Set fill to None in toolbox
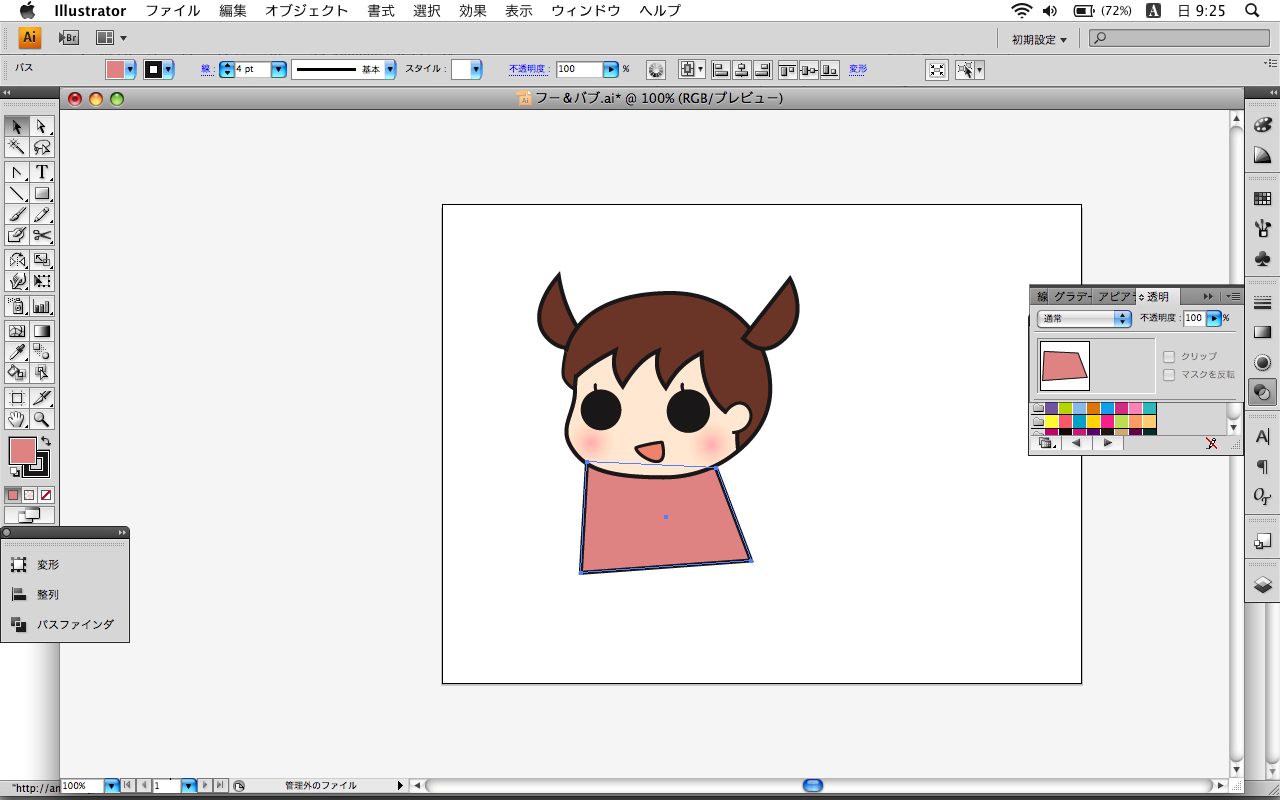Image resolution: width=1280 pixels, height=800 pixels. click(x=46, y=495)
